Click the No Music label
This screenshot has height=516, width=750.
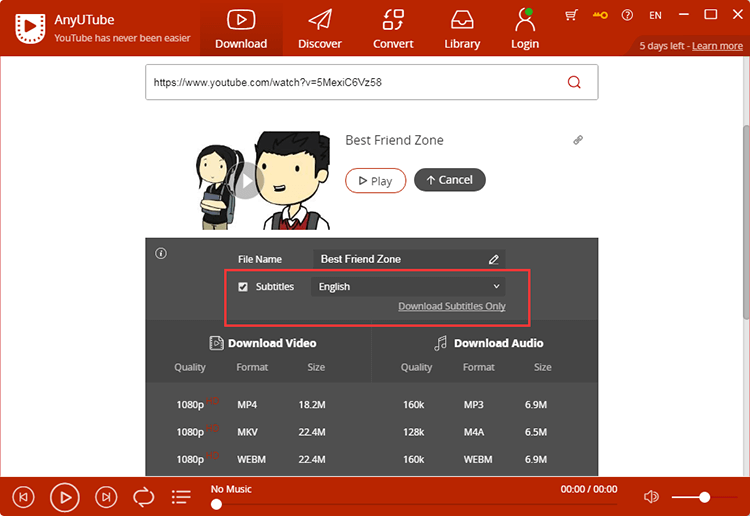coord(231,489)
